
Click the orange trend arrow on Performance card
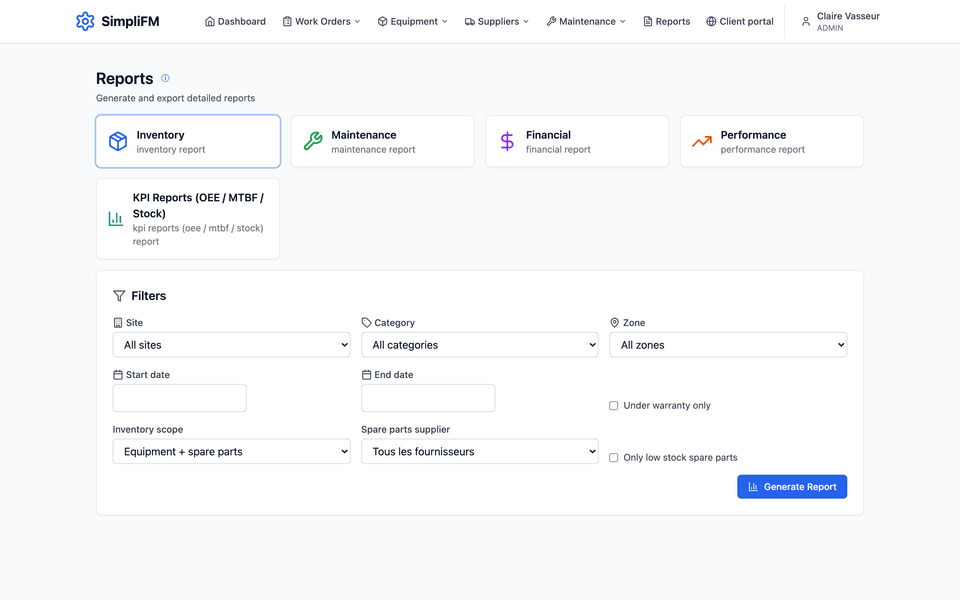click(702, 141)
